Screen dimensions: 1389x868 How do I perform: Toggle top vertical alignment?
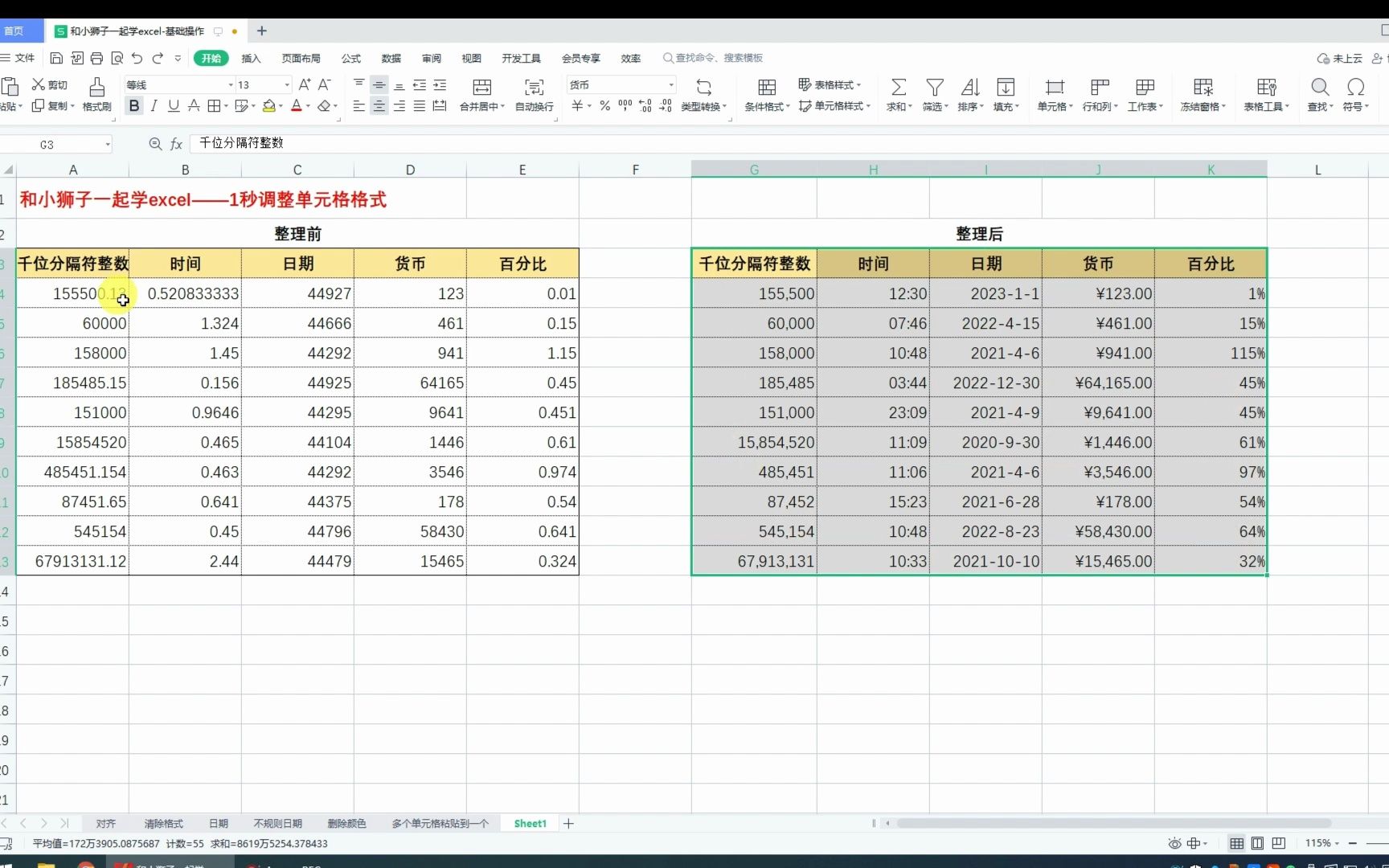(x=359, y=84)
